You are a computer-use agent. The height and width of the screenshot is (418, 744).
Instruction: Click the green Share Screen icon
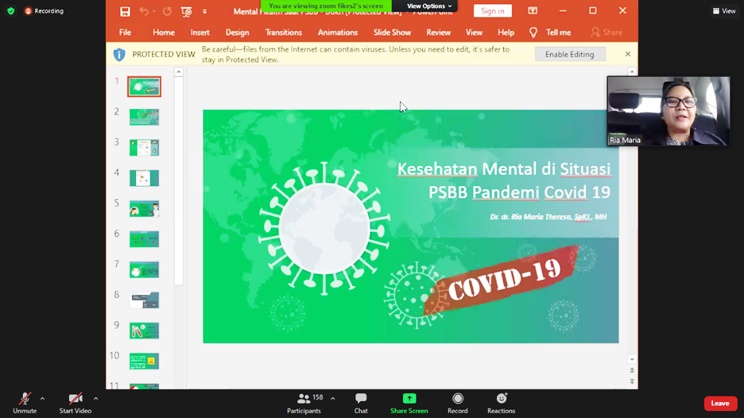(409, 398)
